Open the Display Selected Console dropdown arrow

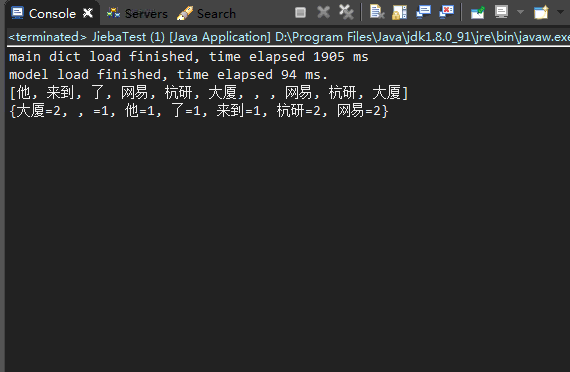pos(520,12)
